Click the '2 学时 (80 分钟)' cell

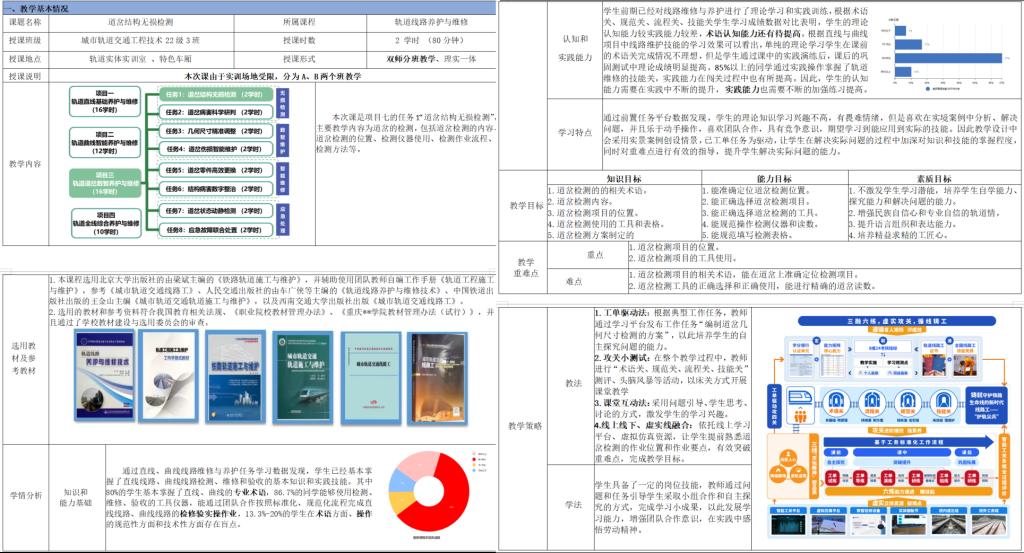[431, 40]
